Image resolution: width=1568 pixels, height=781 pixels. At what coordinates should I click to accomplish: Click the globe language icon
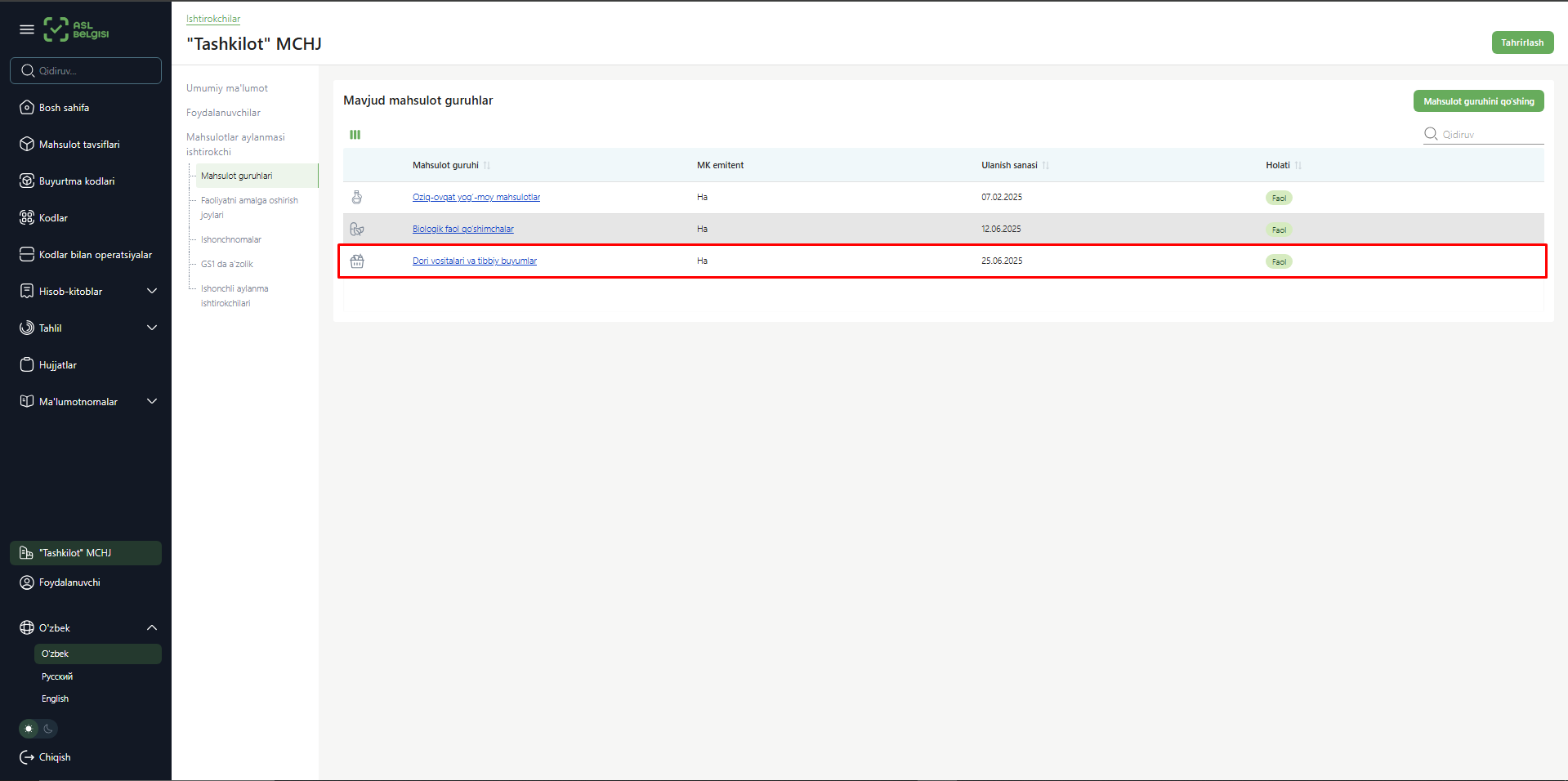[27, 628]
